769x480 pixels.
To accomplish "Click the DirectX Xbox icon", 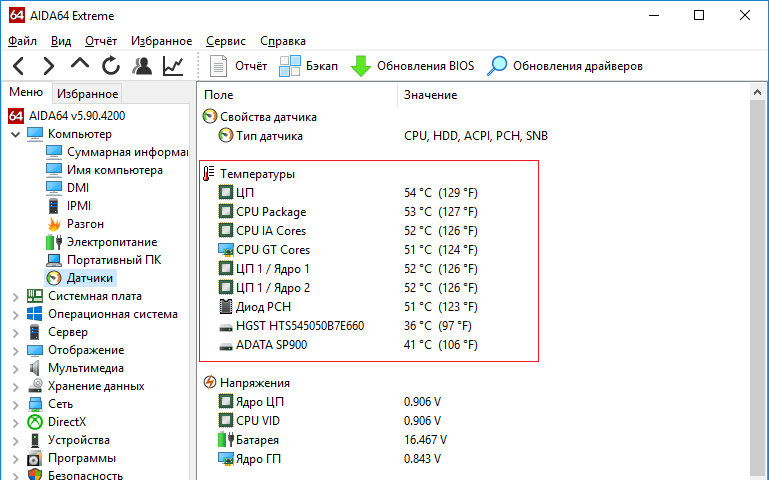I will [35, 422].
